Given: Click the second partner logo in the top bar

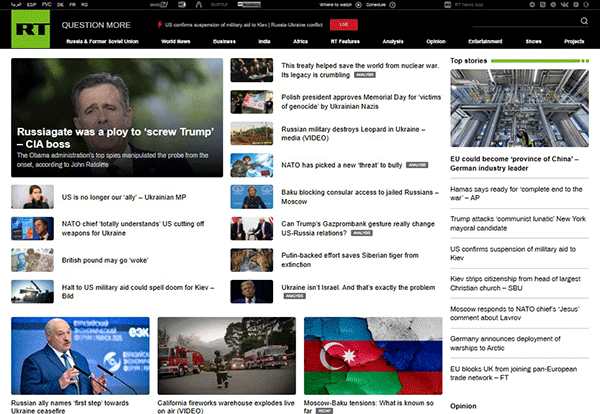Looking at the screenshot, I should point(182,5).
